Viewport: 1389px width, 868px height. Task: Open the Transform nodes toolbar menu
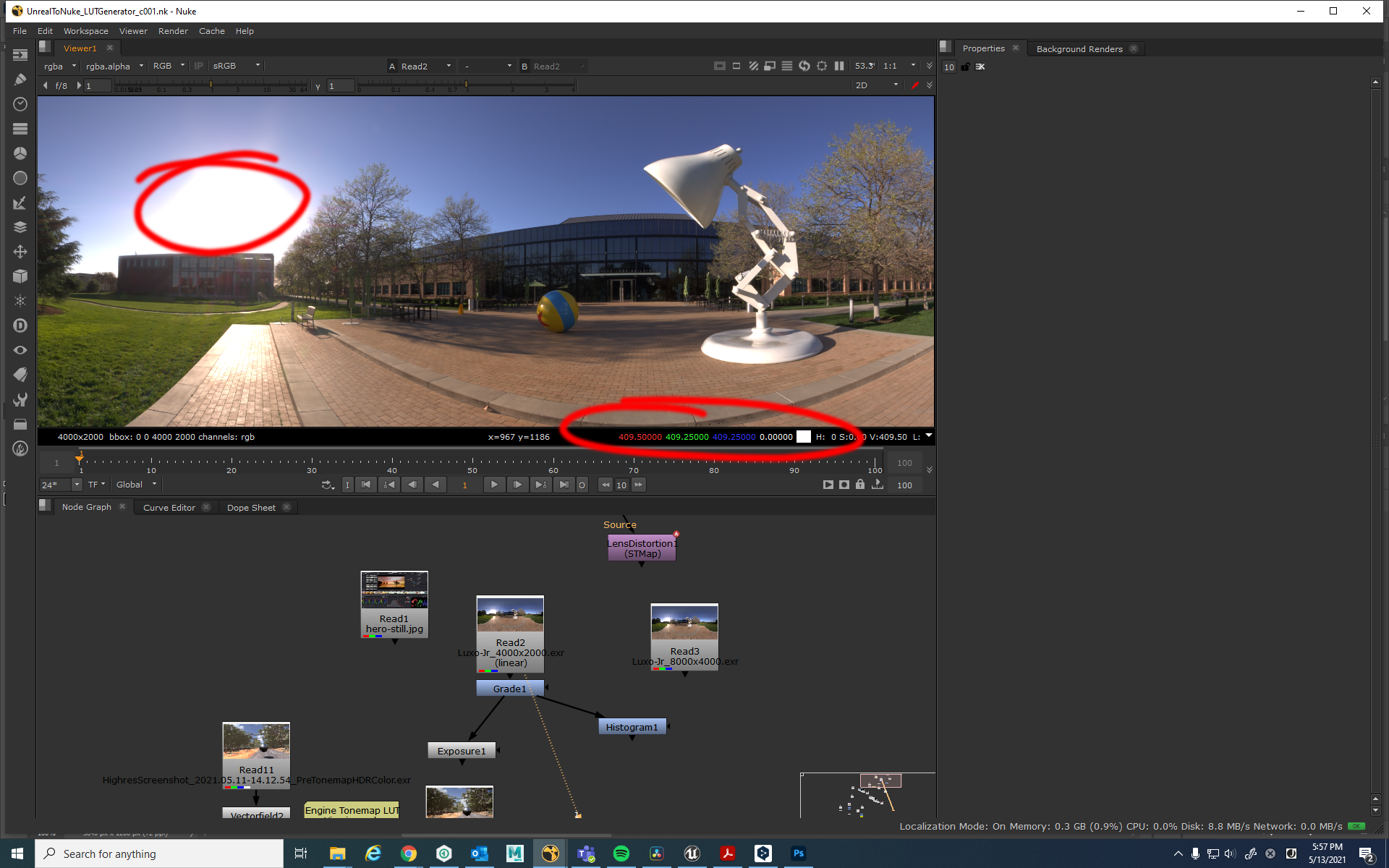20,252
